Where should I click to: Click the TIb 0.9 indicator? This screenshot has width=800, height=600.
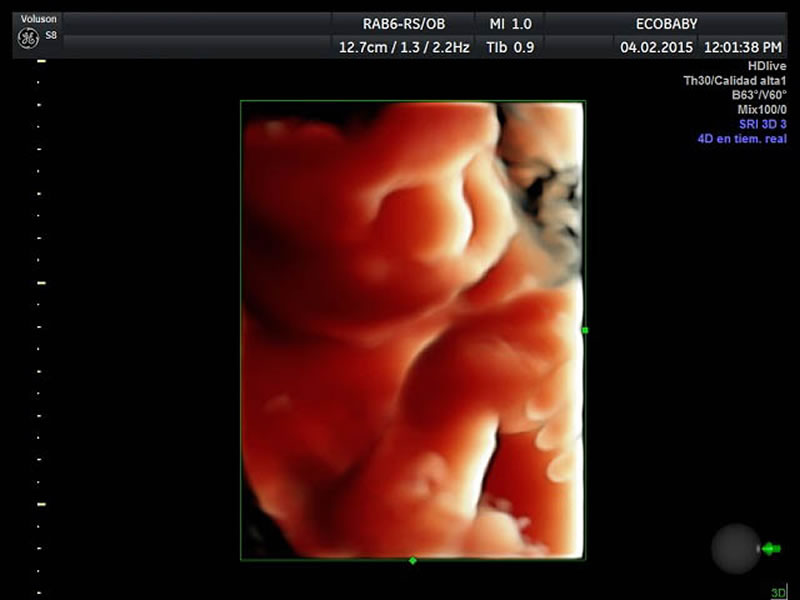[509, 46]
